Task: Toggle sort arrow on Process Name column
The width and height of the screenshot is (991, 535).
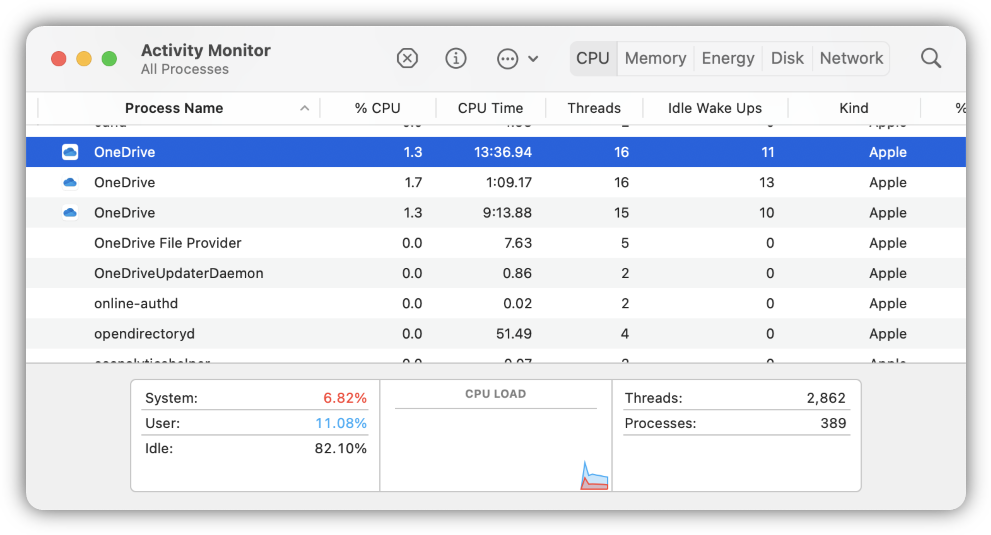Action: (304, 108)
